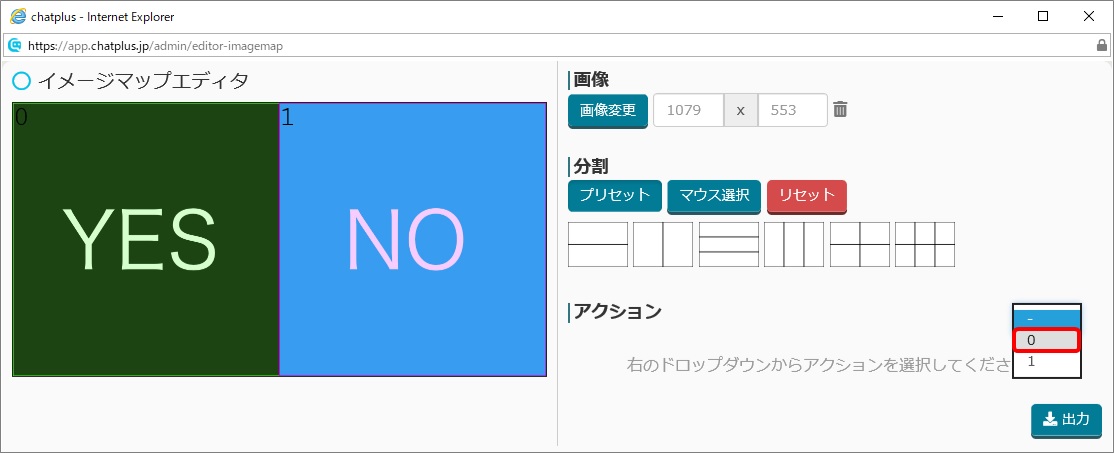
Task: Click the padlock security icon in address bar
Action: click(x=1102, y=45)
